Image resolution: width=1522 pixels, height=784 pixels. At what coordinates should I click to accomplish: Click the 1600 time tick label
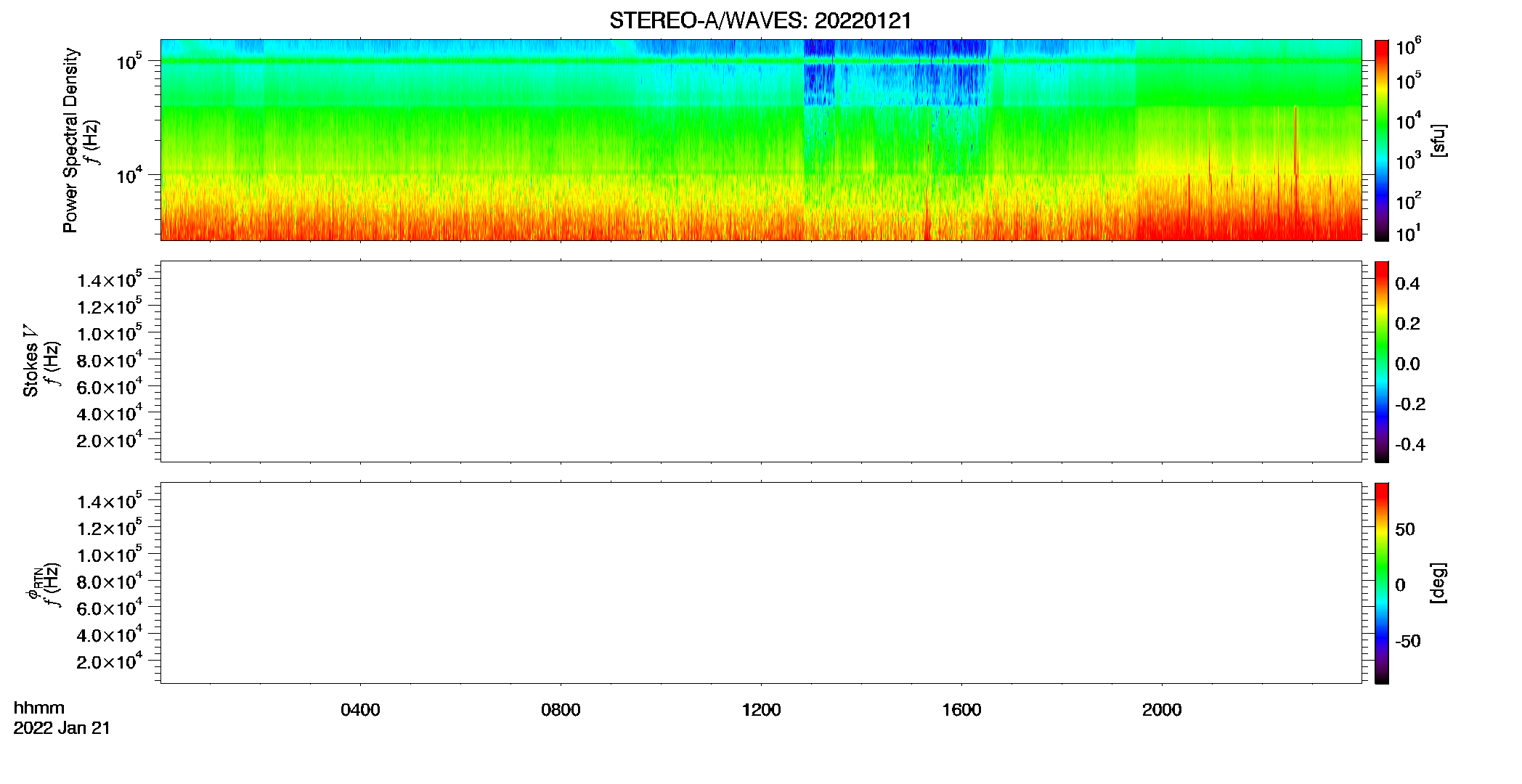click(961, 710)
